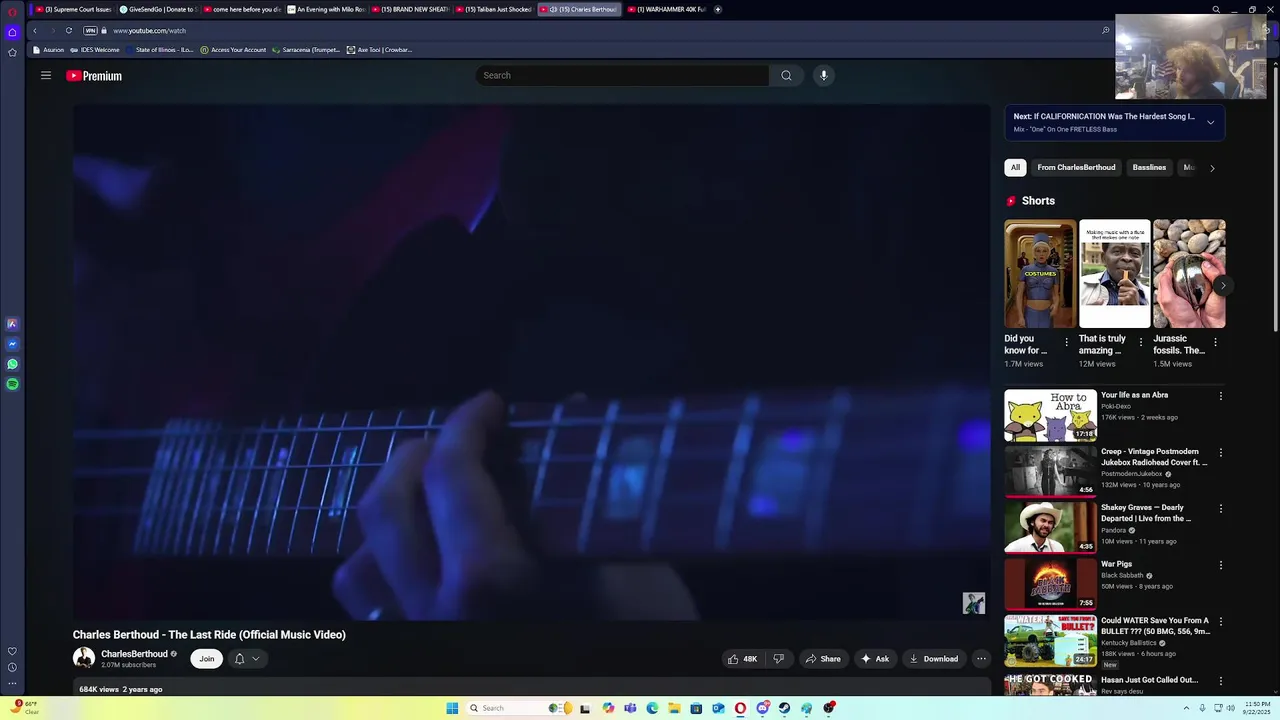Open Opera sidebar three-dot setup
The width and height of the screenshot is (1280, 720).
(x=12, y=684)
